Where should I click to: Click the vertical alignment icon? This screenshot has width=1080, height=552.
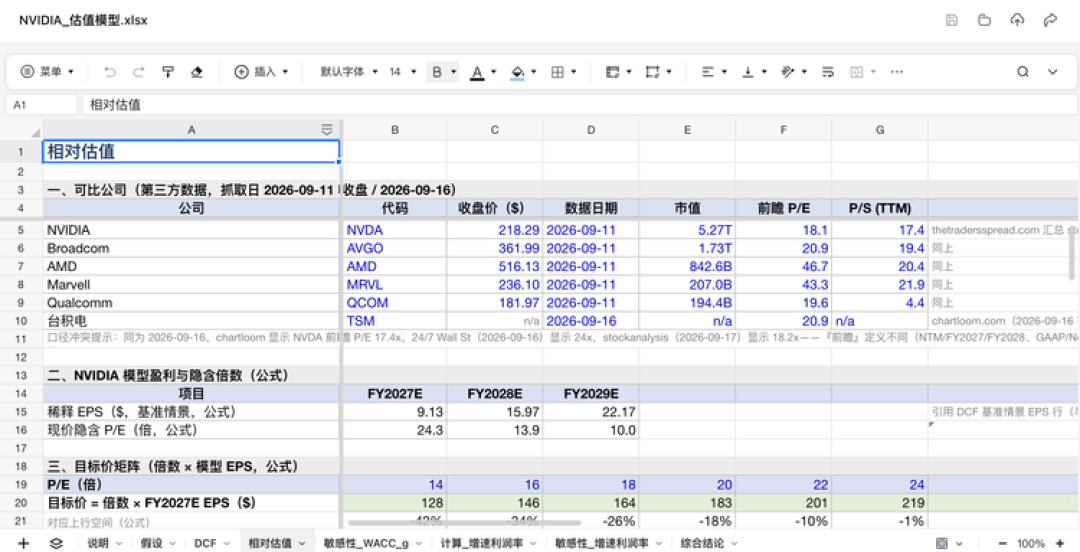[x=747, y=72]
